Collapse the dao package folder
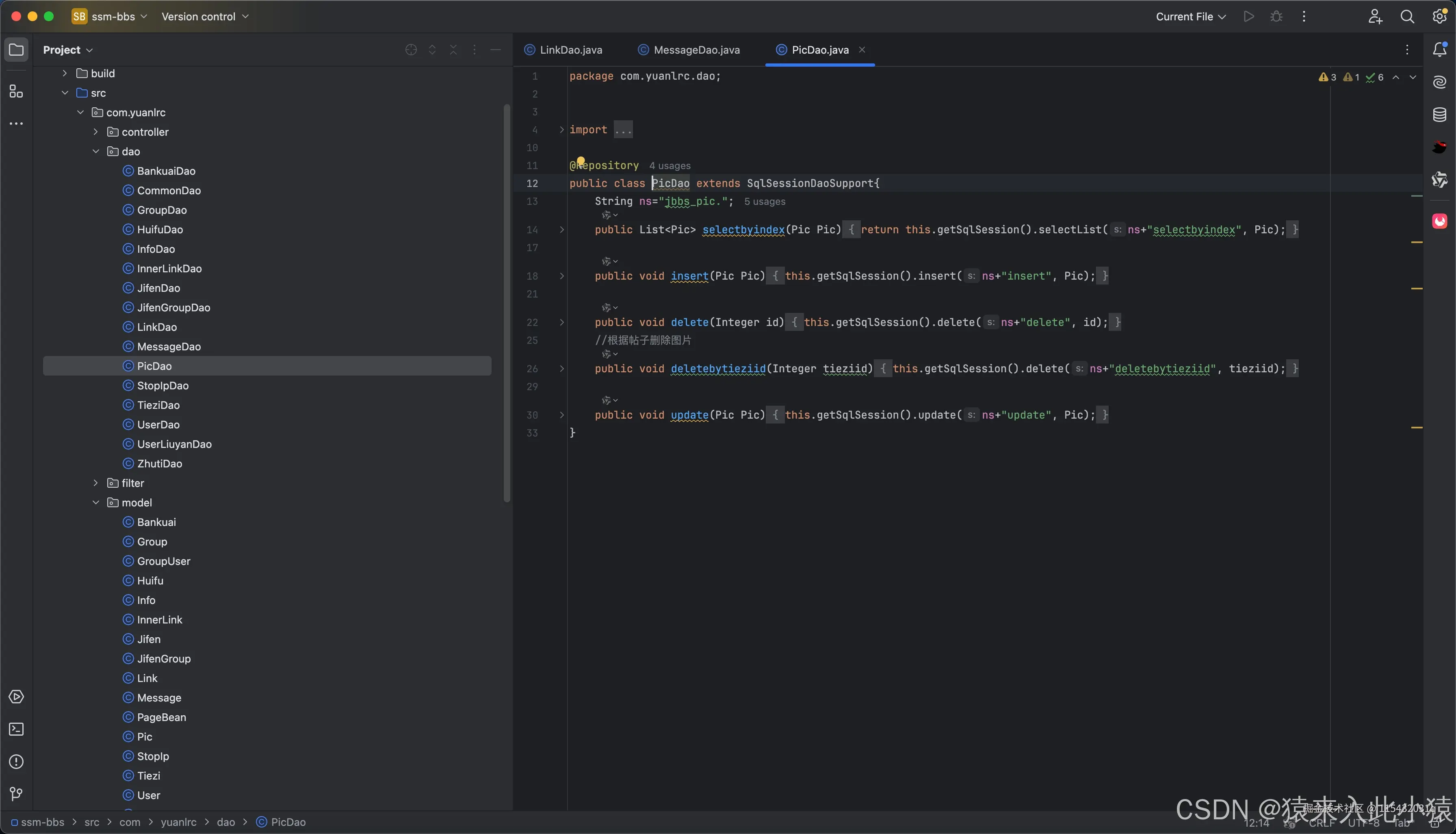The image size is (1456, 834). [95, 151]
